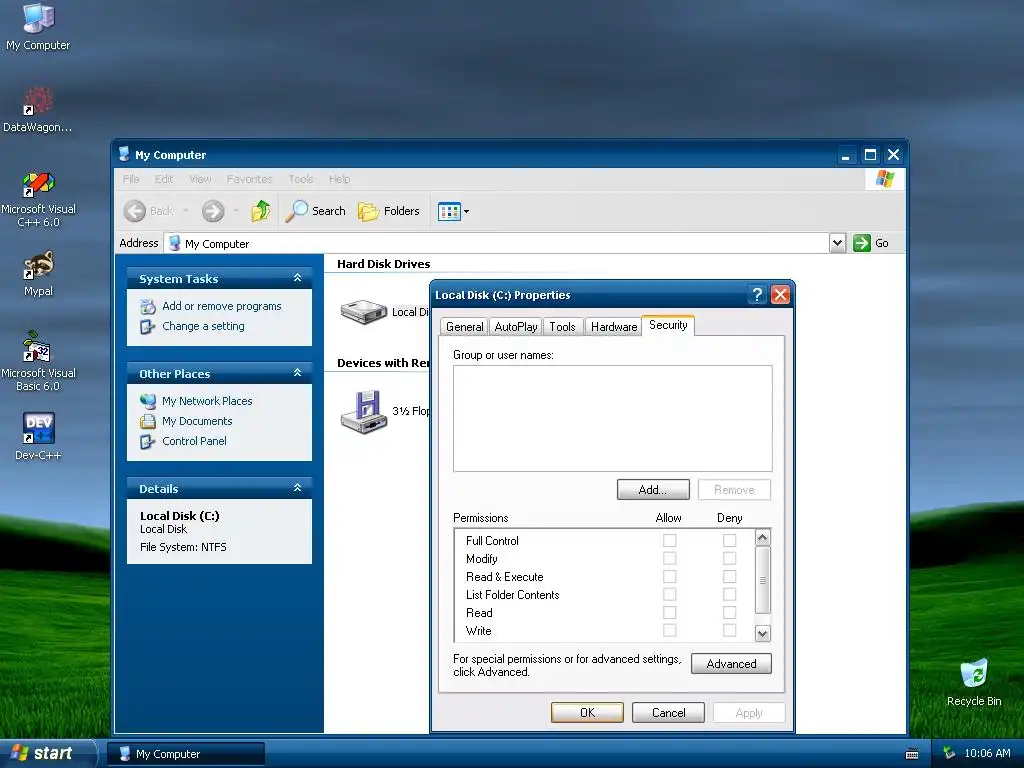The height and width of the screenshot is (768, 1024).
Task: Collapse the Other Places panel
Action: tap(297, 373)
